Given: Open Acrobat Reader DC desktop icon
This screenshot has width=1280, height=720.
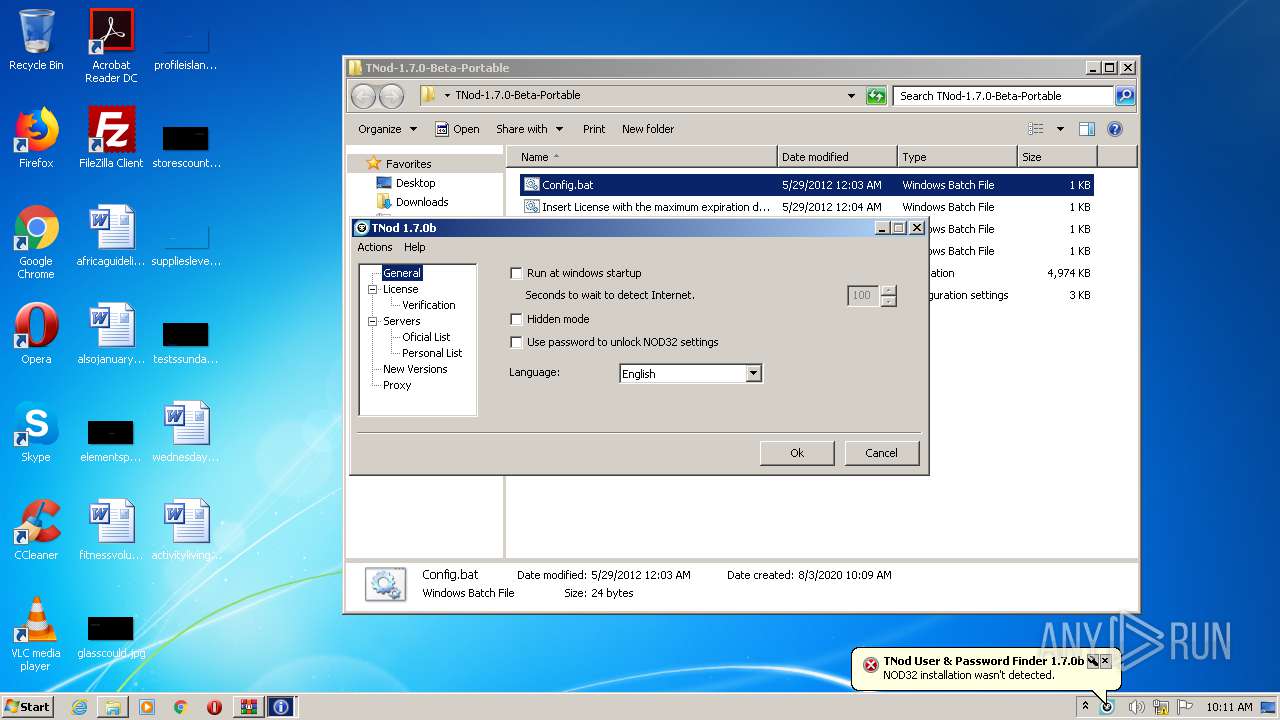Looking at the screenshot, I should [111, 46].
